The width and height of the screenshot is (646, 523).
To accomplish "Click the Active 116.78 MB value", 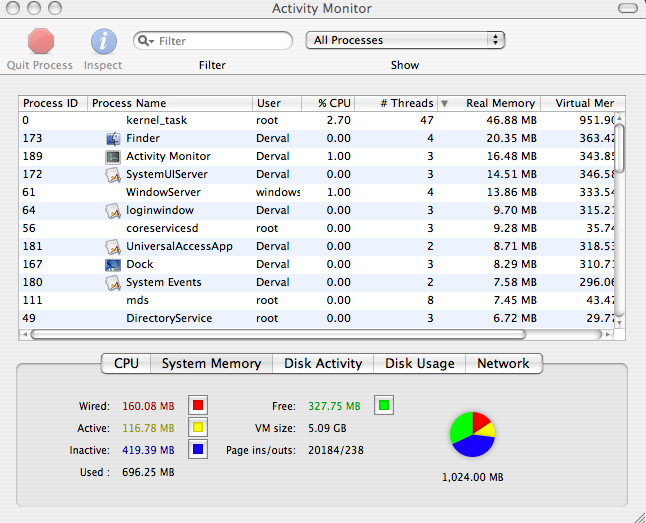I will pos(148,428).
